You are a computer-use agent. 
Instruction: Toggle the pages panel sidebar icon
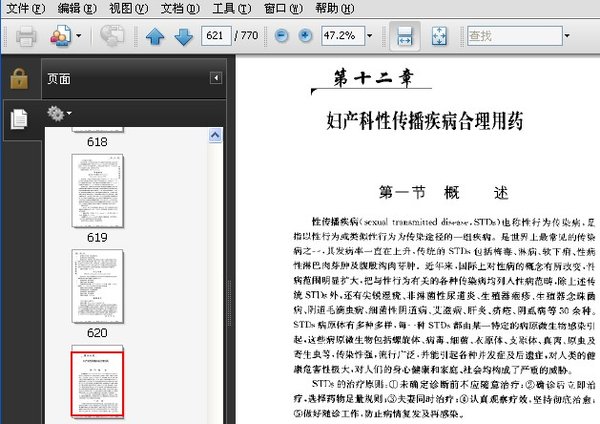point(19,119)
